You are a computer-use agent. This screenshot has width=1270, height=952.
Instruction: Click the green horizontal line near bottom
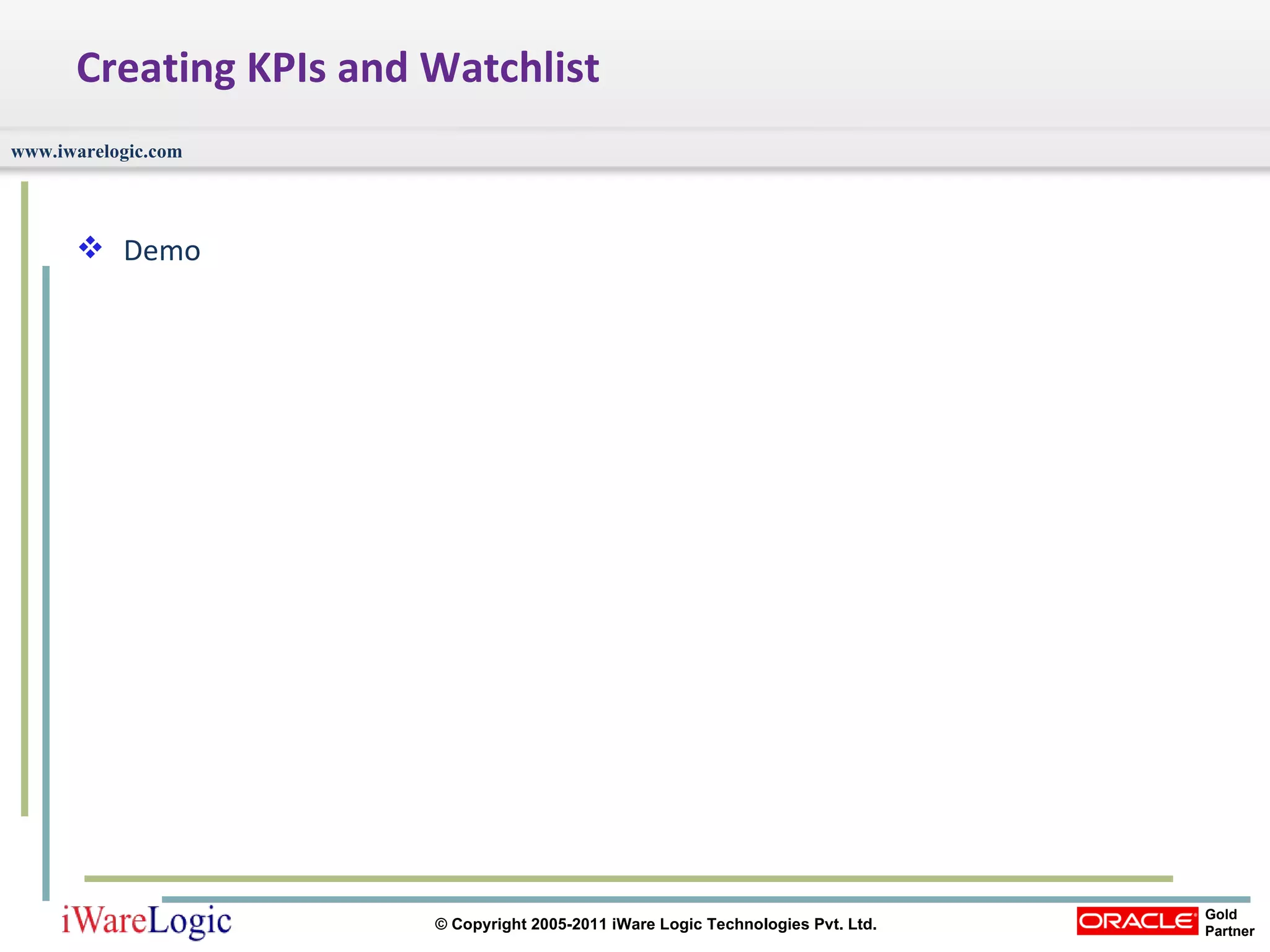pyautogui.click(x=628, y=878)
